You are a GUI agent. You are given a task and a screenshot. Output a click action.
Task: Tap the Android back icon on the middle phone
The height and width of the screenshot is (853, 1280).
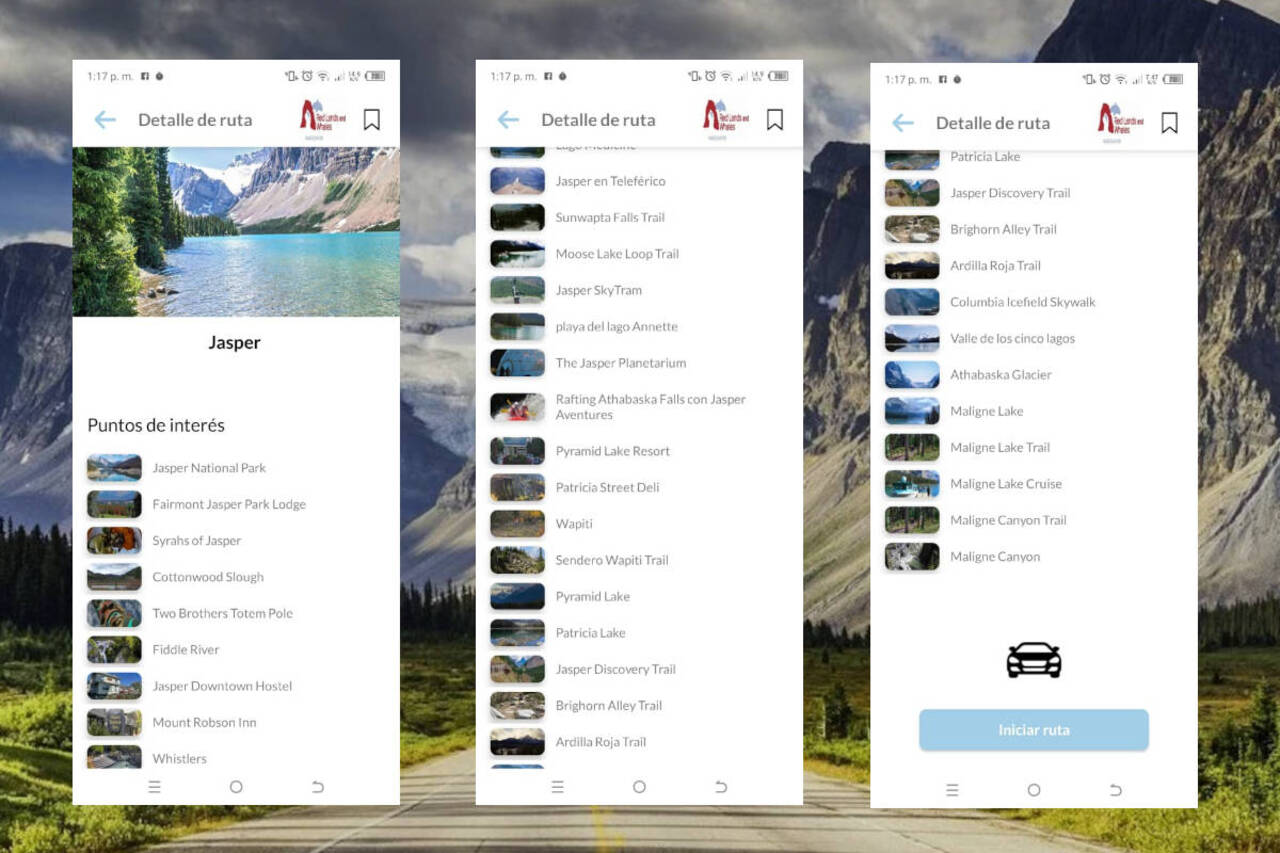721,787
